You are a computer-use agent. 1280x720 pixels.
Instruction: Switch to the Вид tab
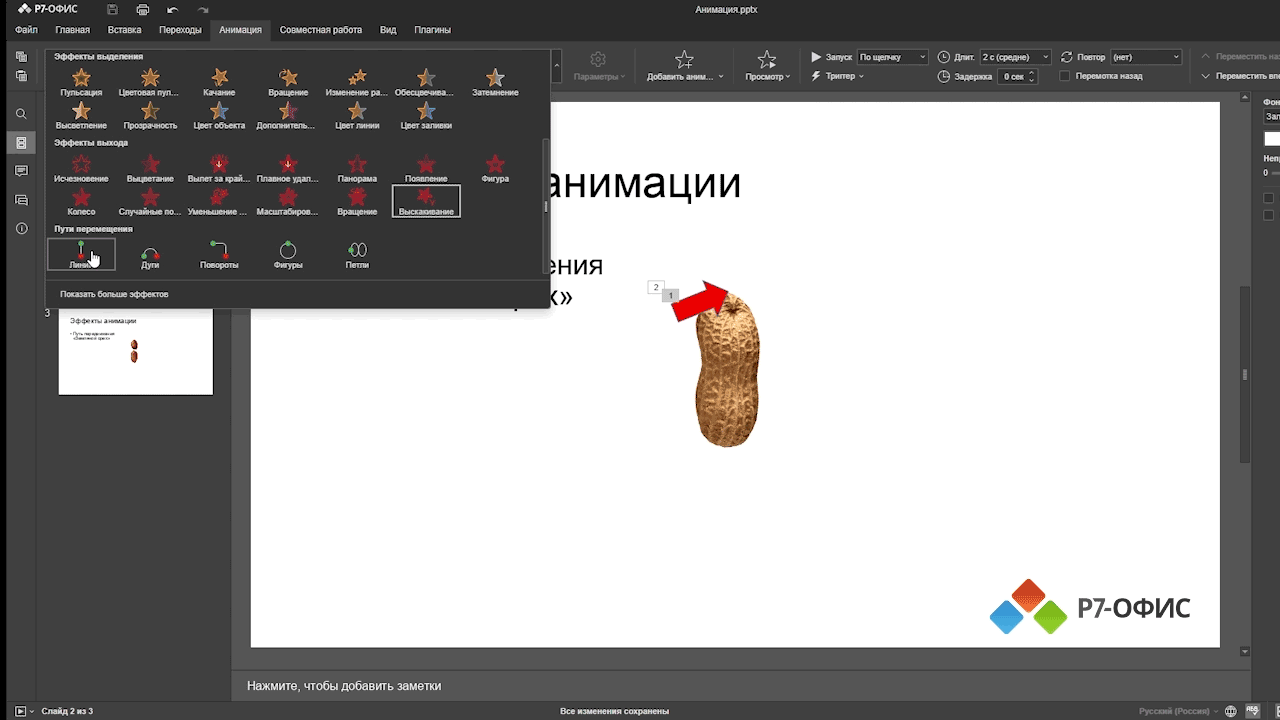(388, 30)
